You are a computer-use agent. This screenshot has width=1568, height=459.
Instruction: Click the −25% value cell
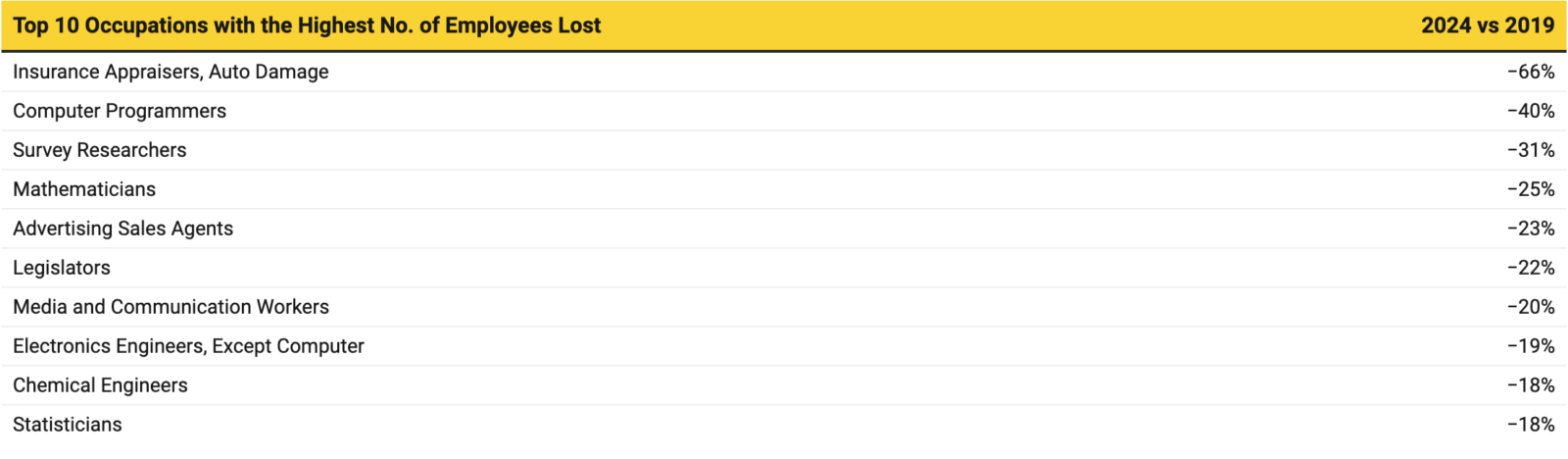(1531, 189)
